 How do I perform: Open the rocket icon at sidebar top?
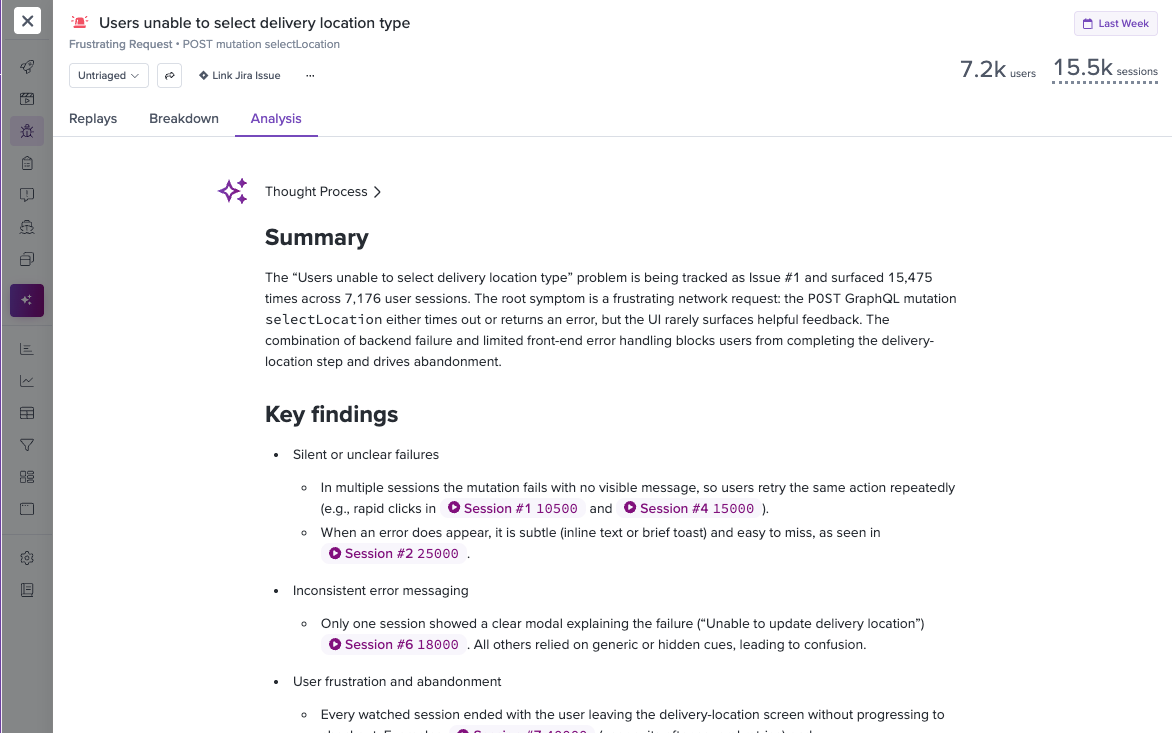click(26, 66)
